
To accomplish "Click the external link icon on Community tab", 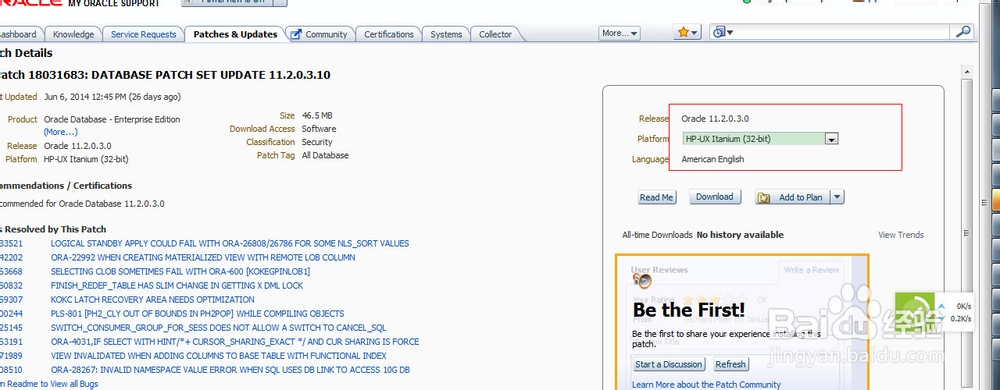I will [x=296, y=34].
